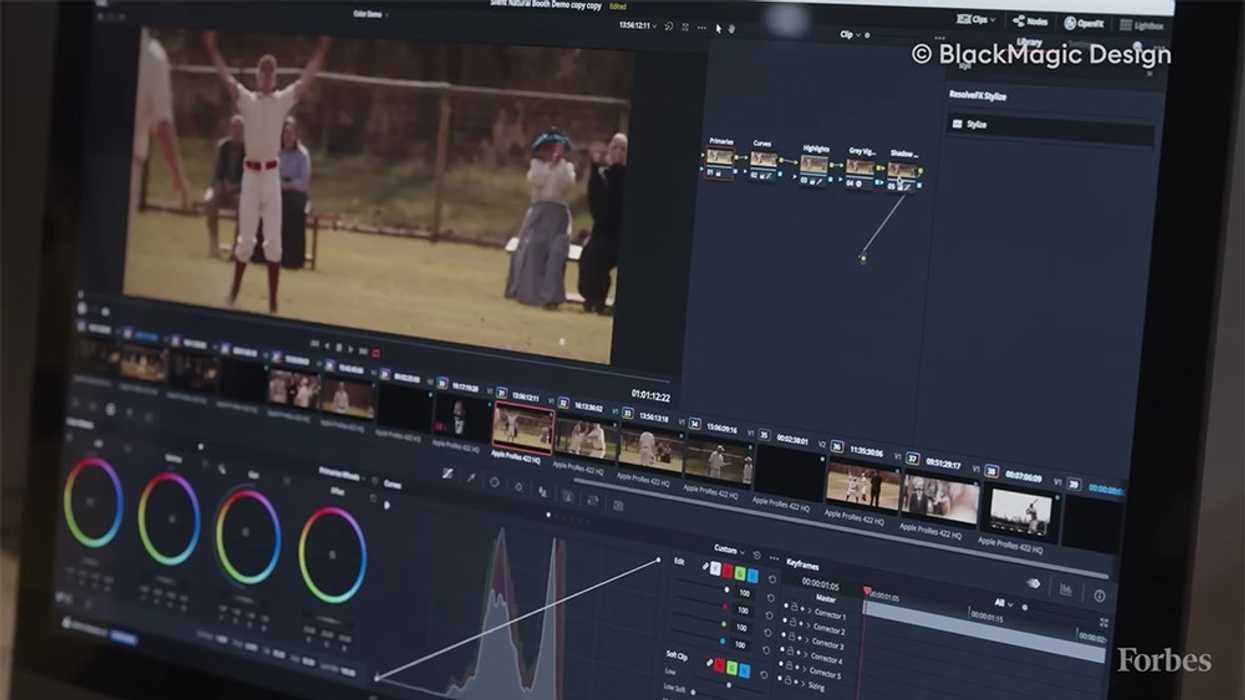This screenshot has width=1245, height=700.
Task: Toggle the red curve channel button
Action: click(727, 571)
